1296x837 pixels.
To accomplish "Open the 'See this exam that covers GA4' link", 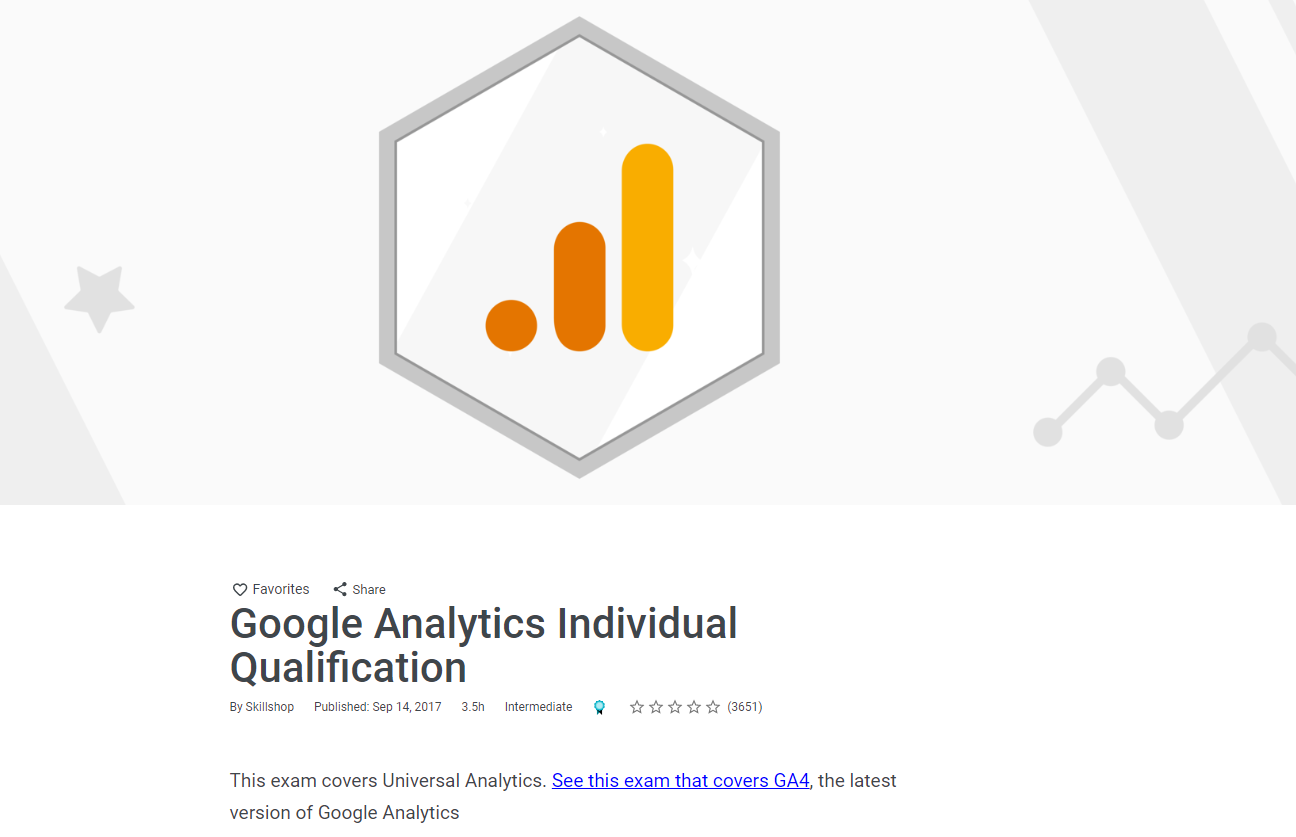I will click(680, 780).
